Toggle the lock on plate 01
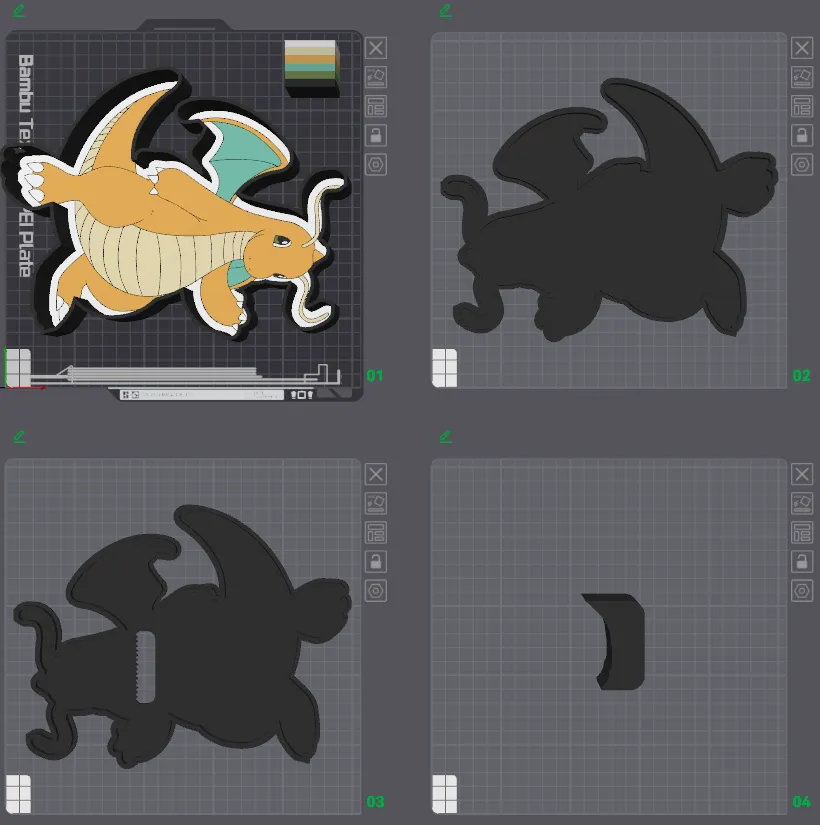The width and height of the screenshot is (820, 825). (x=376, y=135)
